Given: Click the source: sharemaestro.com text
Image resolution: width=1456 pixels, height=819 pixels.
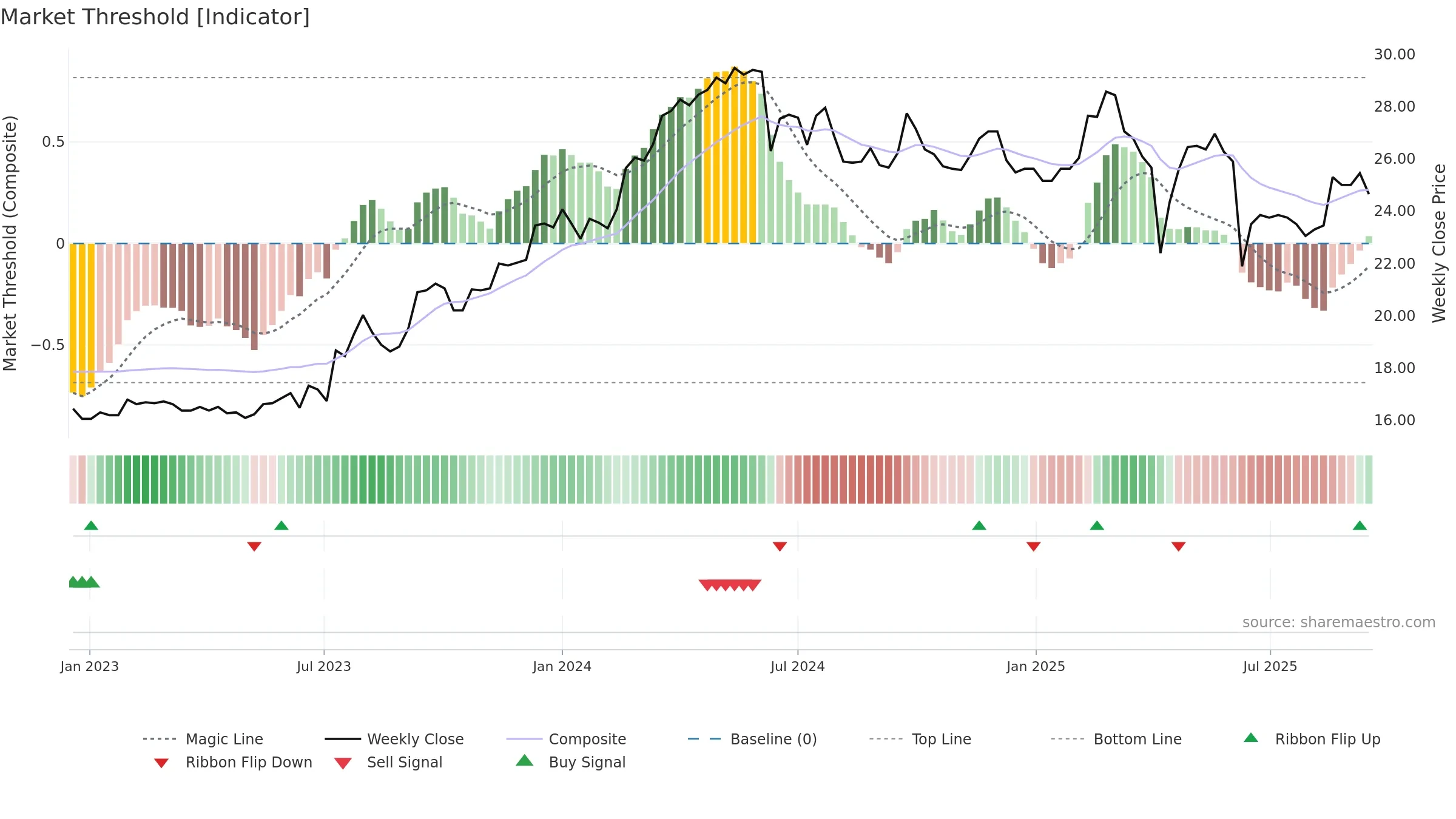Looking at the screenshot, I should (x=1339, y=622).
